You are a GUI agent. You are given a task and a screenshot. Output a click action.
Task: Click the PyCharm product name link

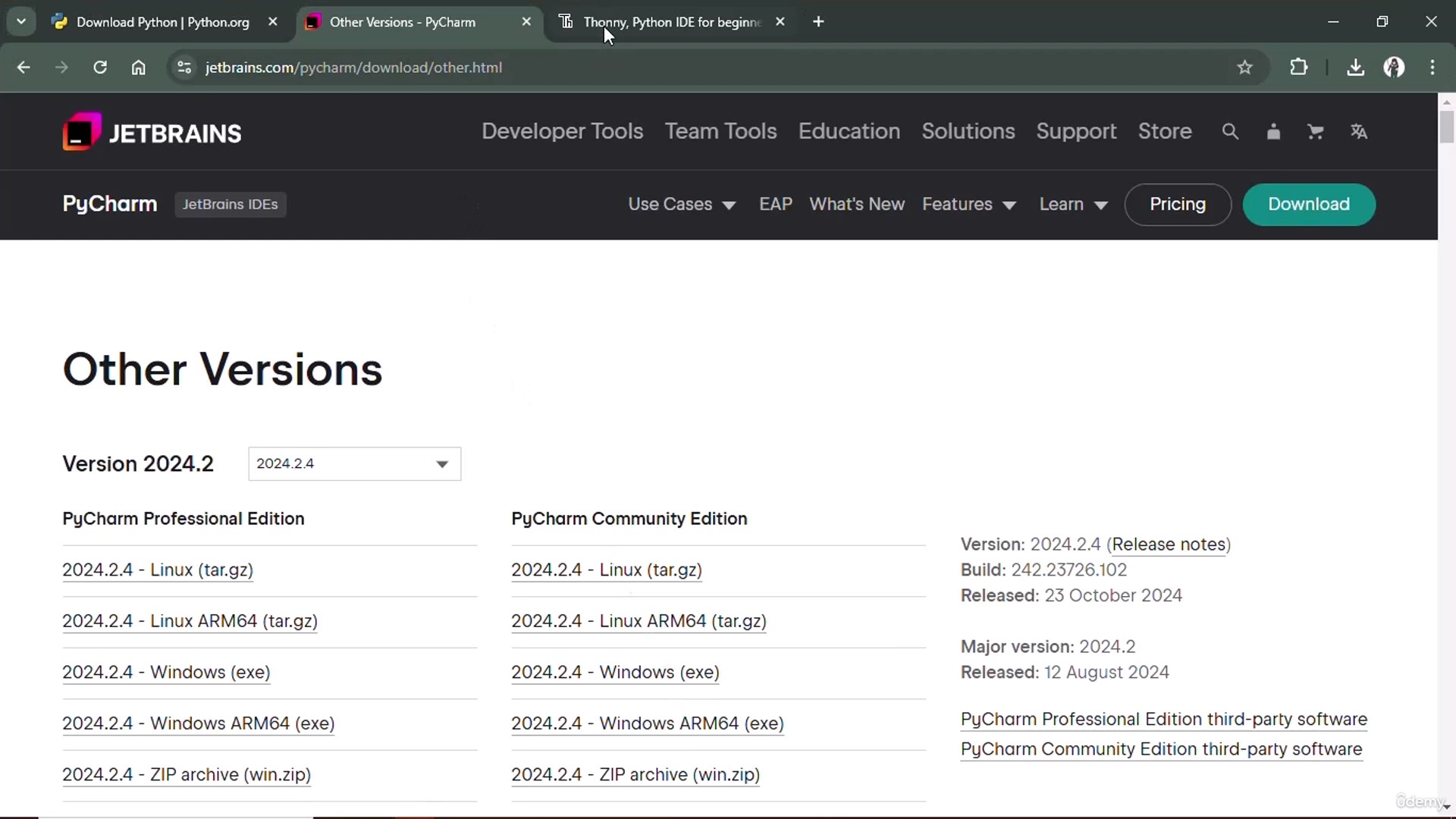[110, 204]
